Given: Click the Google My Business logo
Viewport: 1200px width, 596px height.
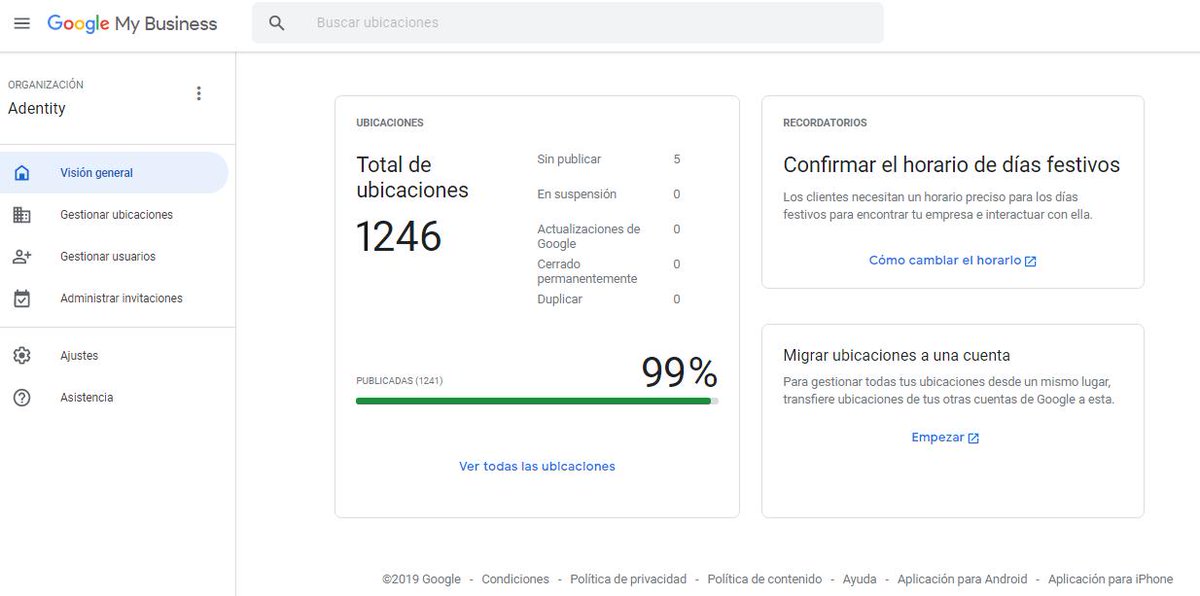Looking at the screenshot, I should pyautogui.click(x=132, y=24).
